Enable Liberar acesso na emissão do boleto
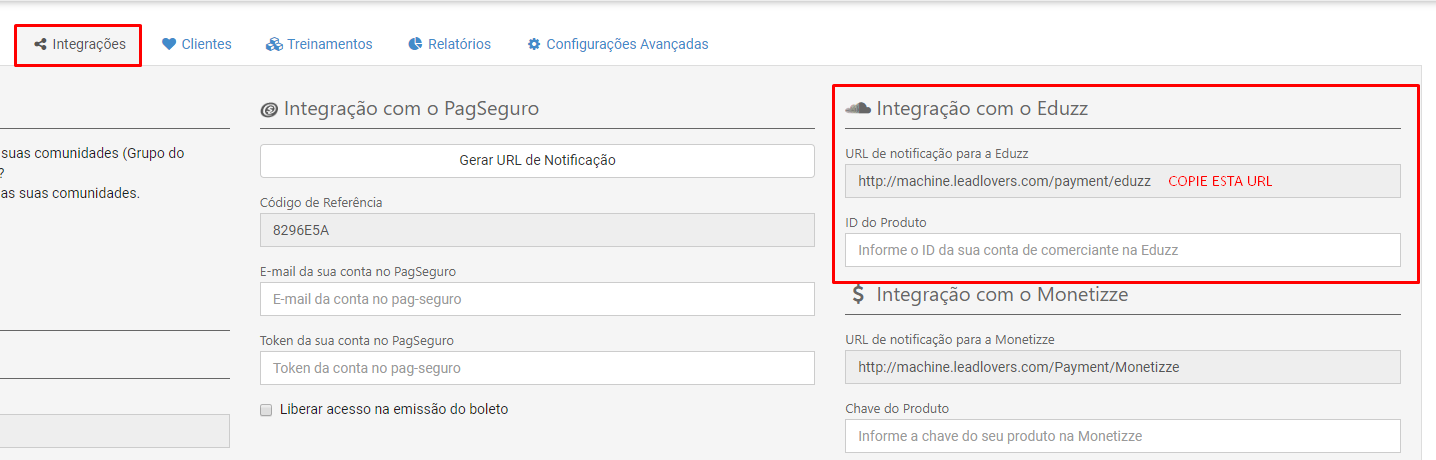 click(266, 409)
